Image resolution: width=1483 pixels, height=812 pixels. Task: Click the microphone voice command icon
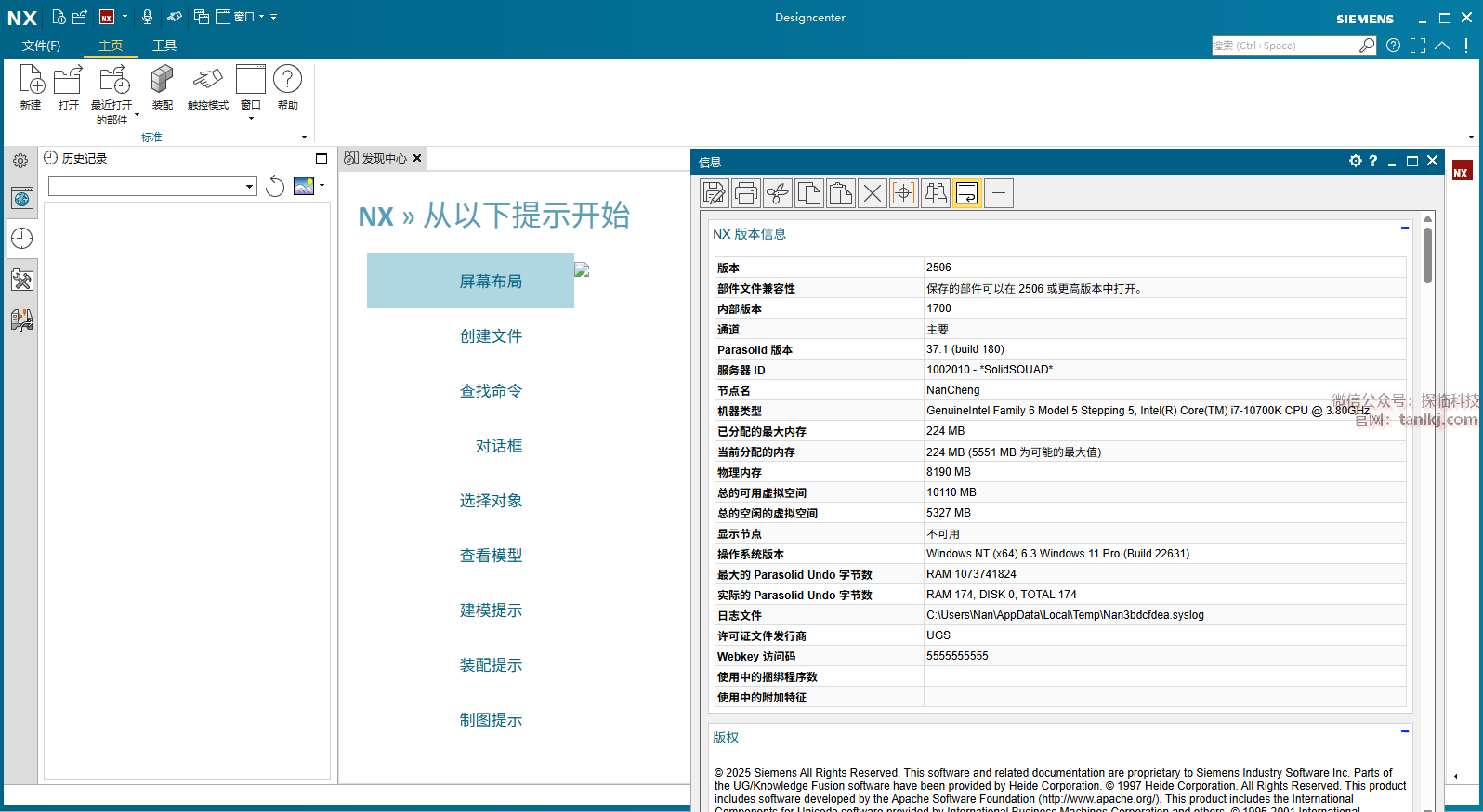tap(147, 17)
